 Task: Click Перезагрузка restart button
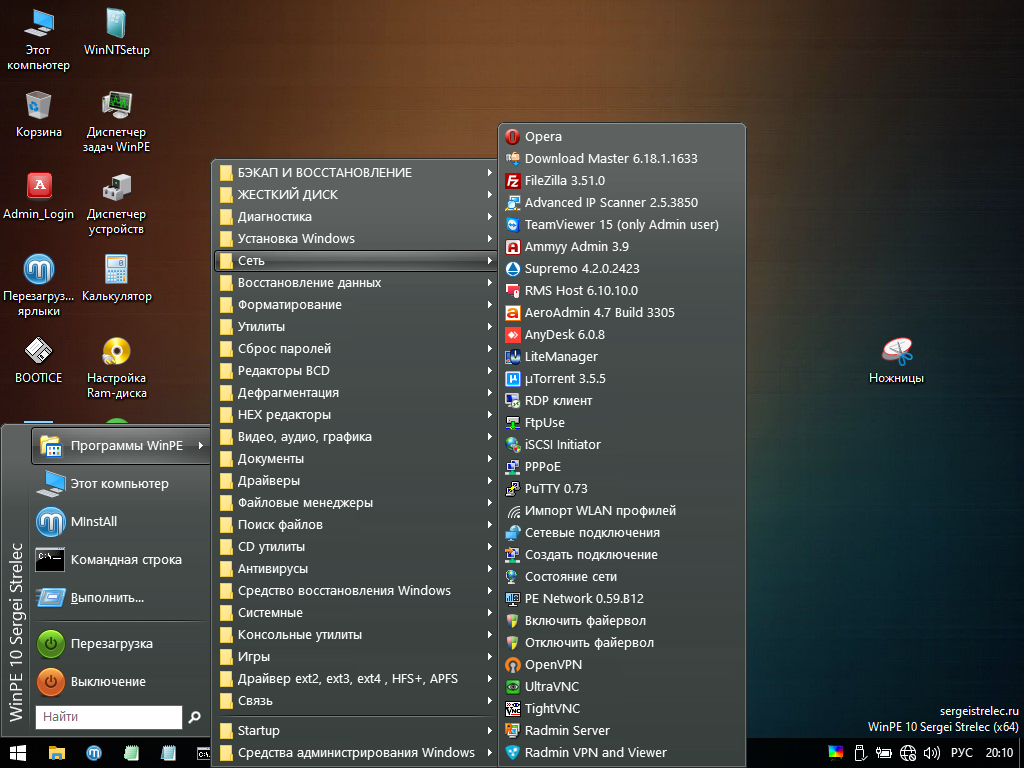(x=121, y=643)
